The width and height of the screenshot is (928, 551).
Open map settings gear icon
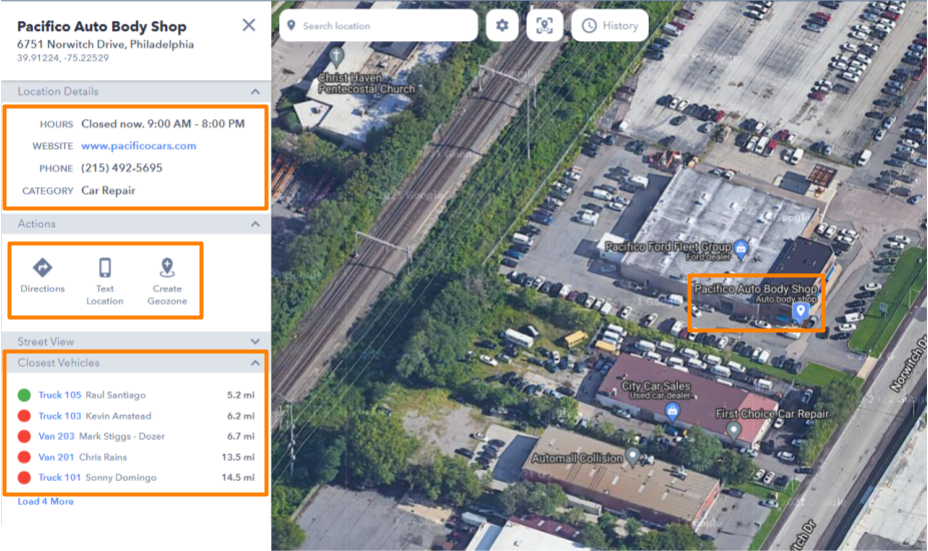(x=502, y=25)
